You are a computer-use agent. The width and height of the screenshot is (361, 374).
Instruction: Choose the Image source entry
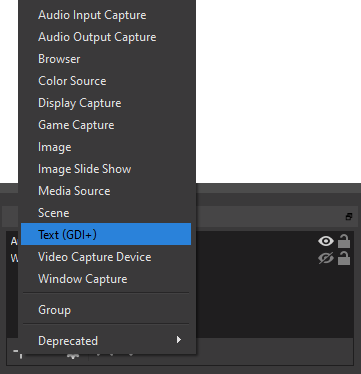(106, 147)
